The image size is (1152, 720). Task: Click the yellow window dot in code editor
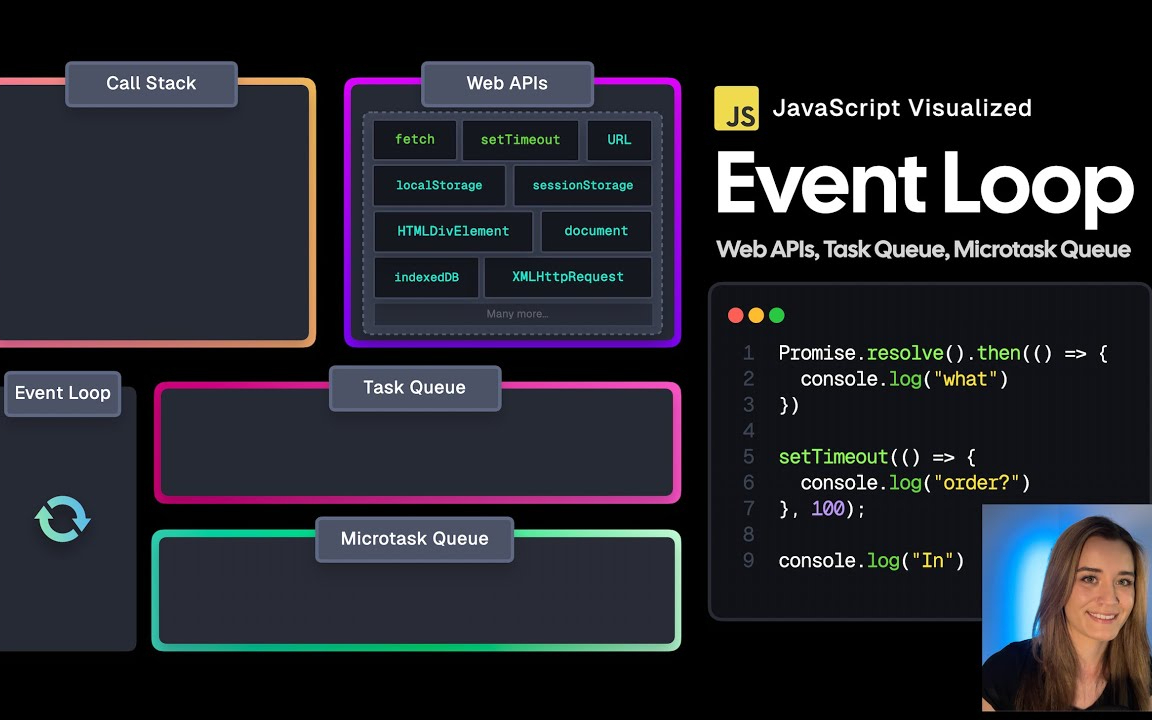[756, 315]
